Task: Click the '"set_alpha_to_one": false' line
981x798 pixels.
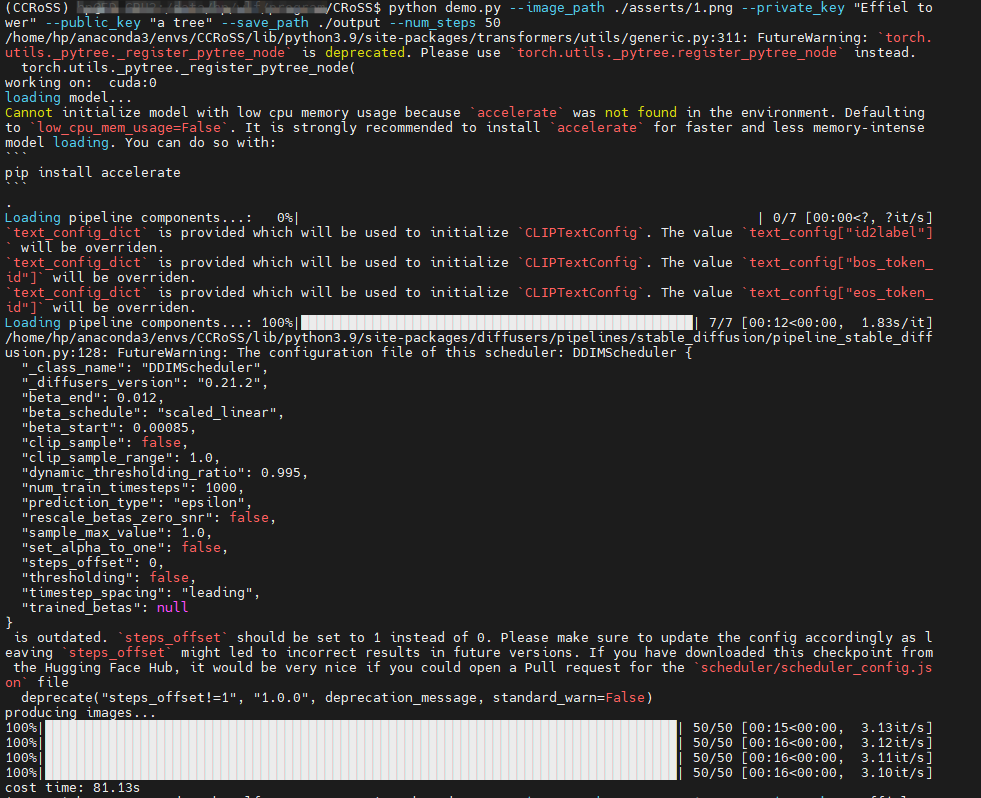Action: coord(125,548)
